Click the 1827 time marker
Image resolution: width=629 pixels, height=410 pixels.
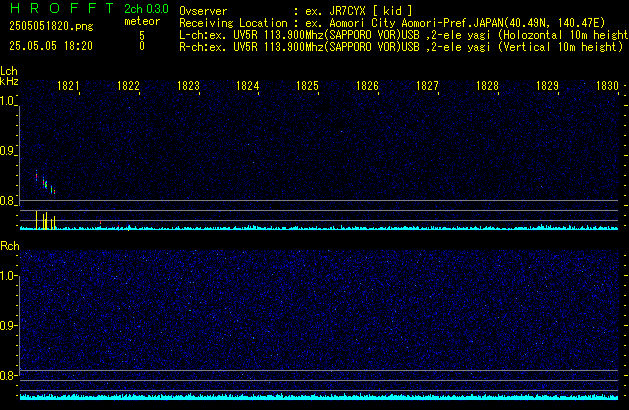pos(427,86)
